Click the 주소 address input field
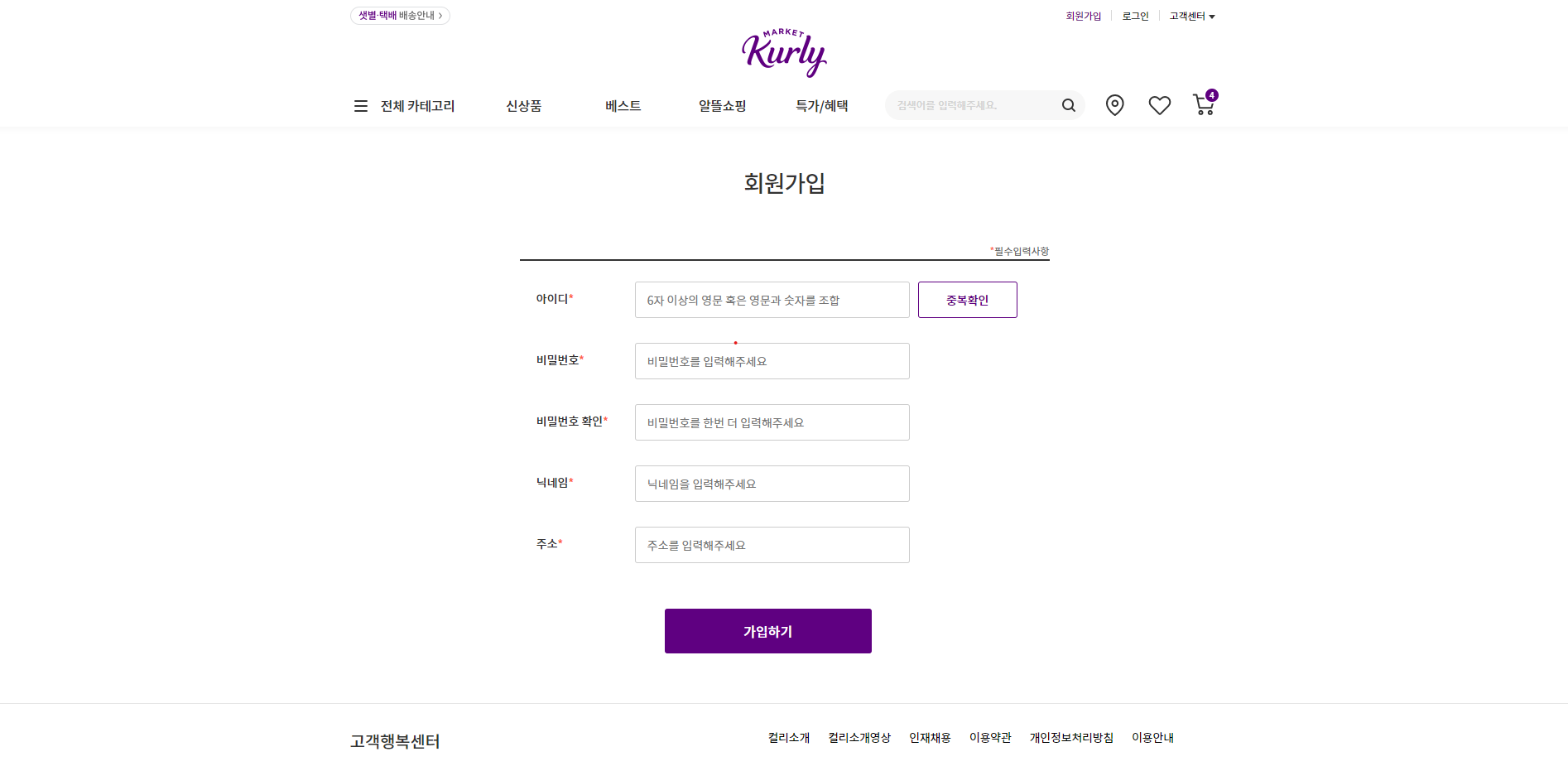1568x771 pixels. (x=771, y=544)
